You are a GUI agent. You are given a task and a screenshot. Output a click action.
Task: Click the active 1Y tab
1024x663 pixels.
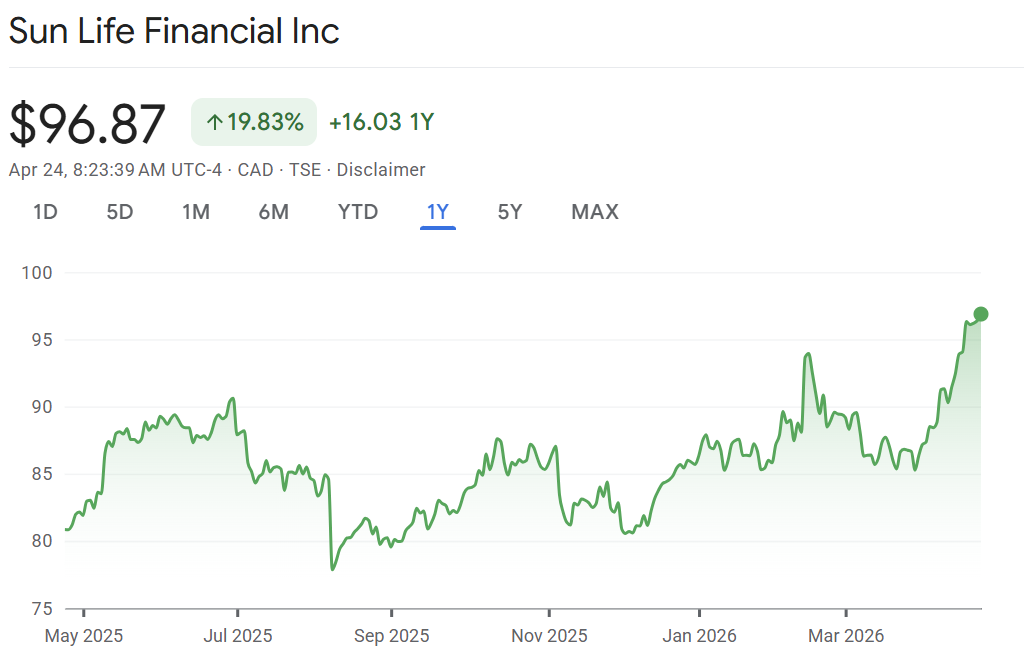[x=438, y=212]
